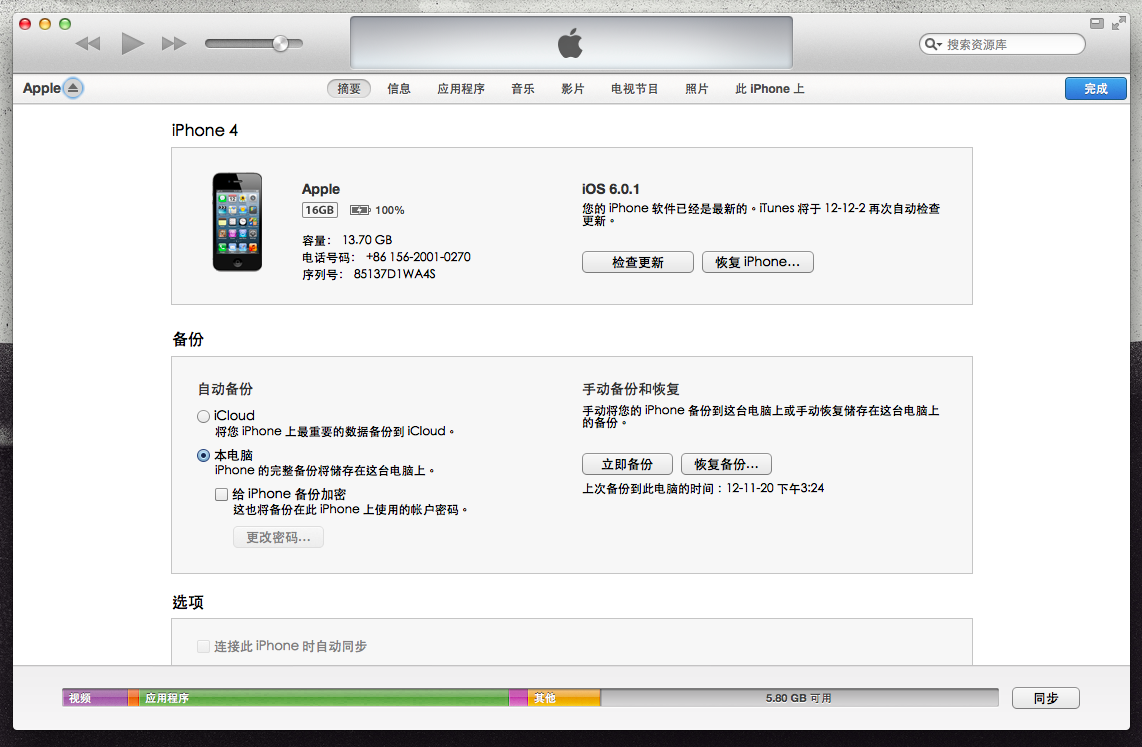Click the 同步 button
This screenshot has height=747, width=1142.
click(1045, 698)
